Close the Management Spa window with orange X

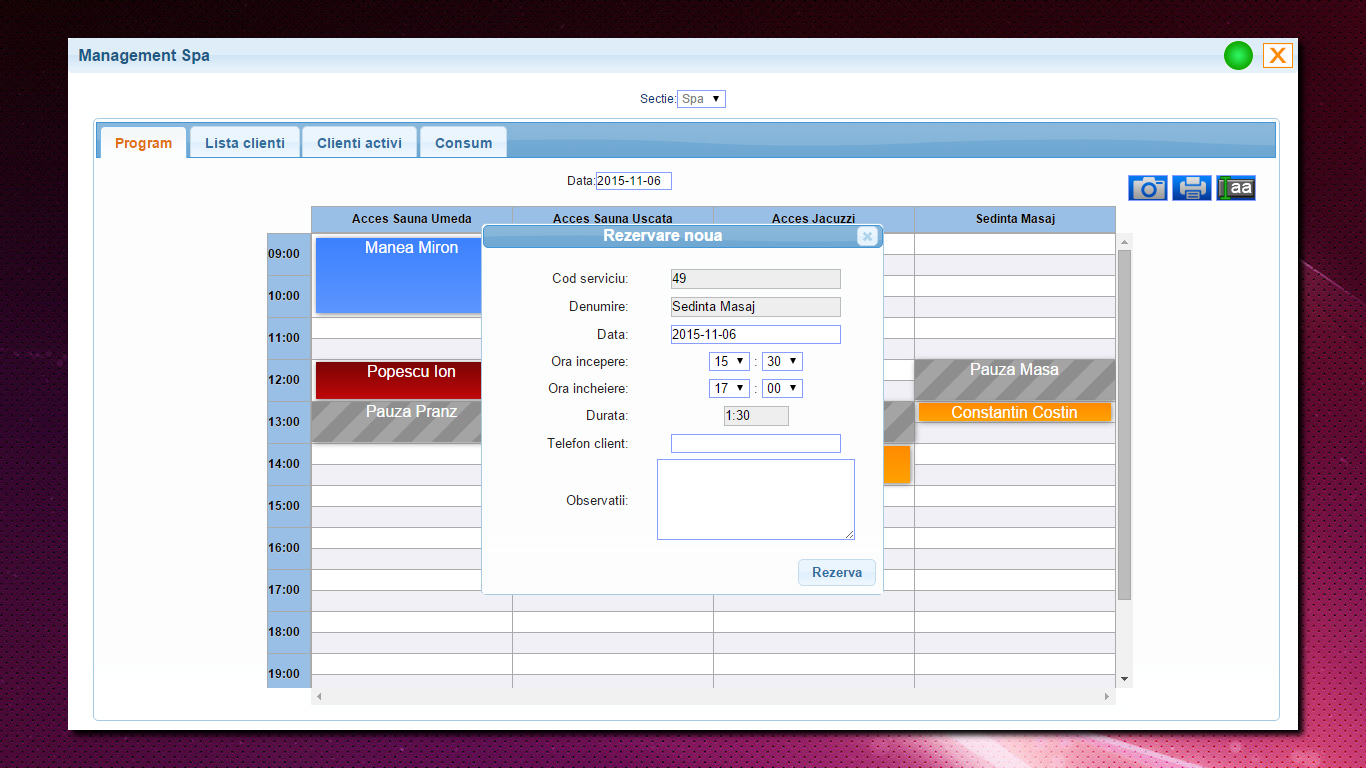[x=1277, y=56]
